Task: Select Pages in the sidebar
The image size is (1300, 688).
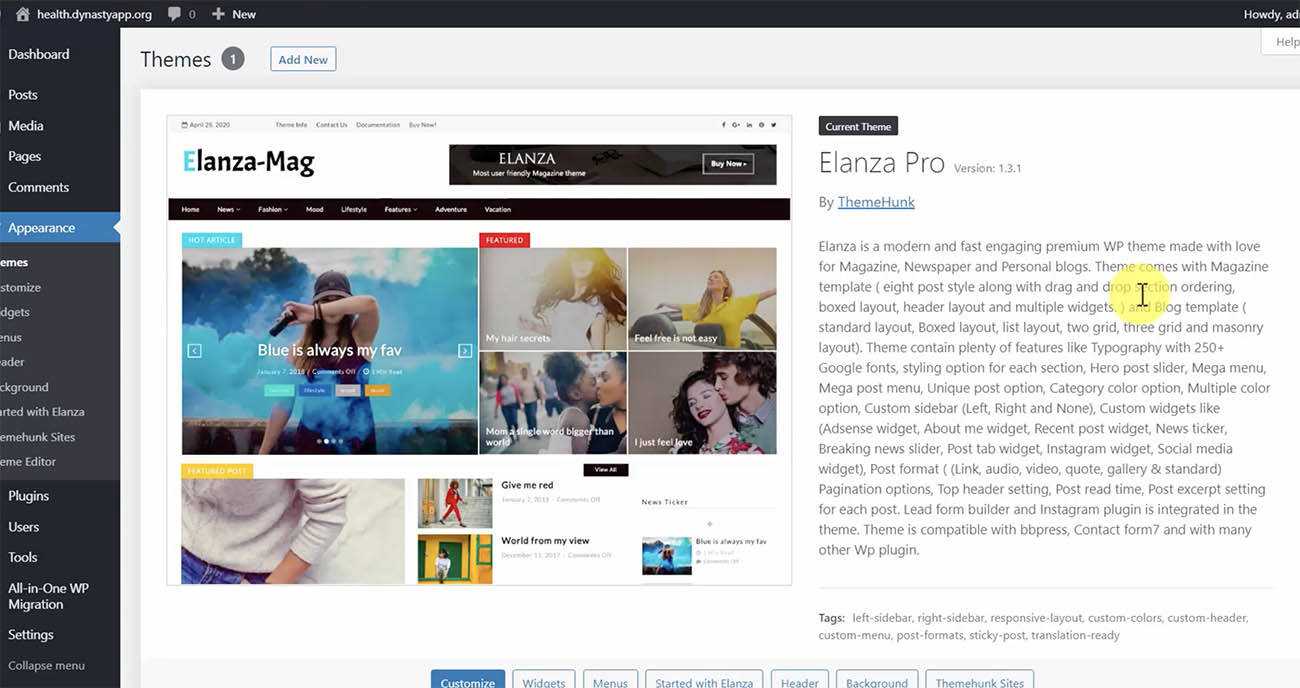Action: click(25, 157)
